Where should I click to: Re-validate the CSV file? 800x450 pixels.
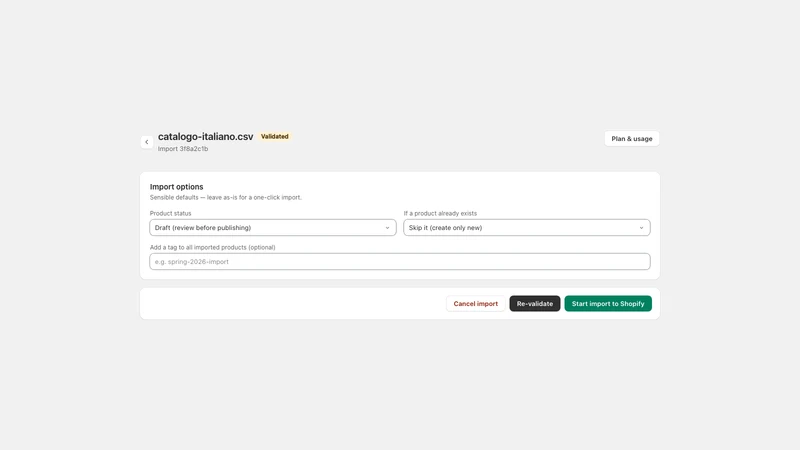pos(535,304)
